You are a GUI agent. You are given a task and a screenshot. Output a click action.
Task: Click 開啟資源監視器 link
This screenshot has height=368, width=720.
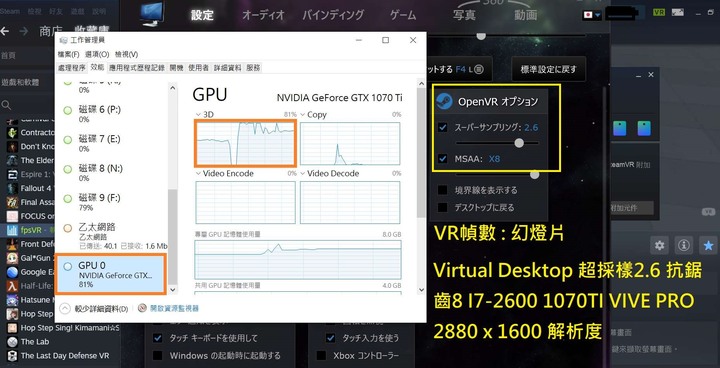(174, 308)
